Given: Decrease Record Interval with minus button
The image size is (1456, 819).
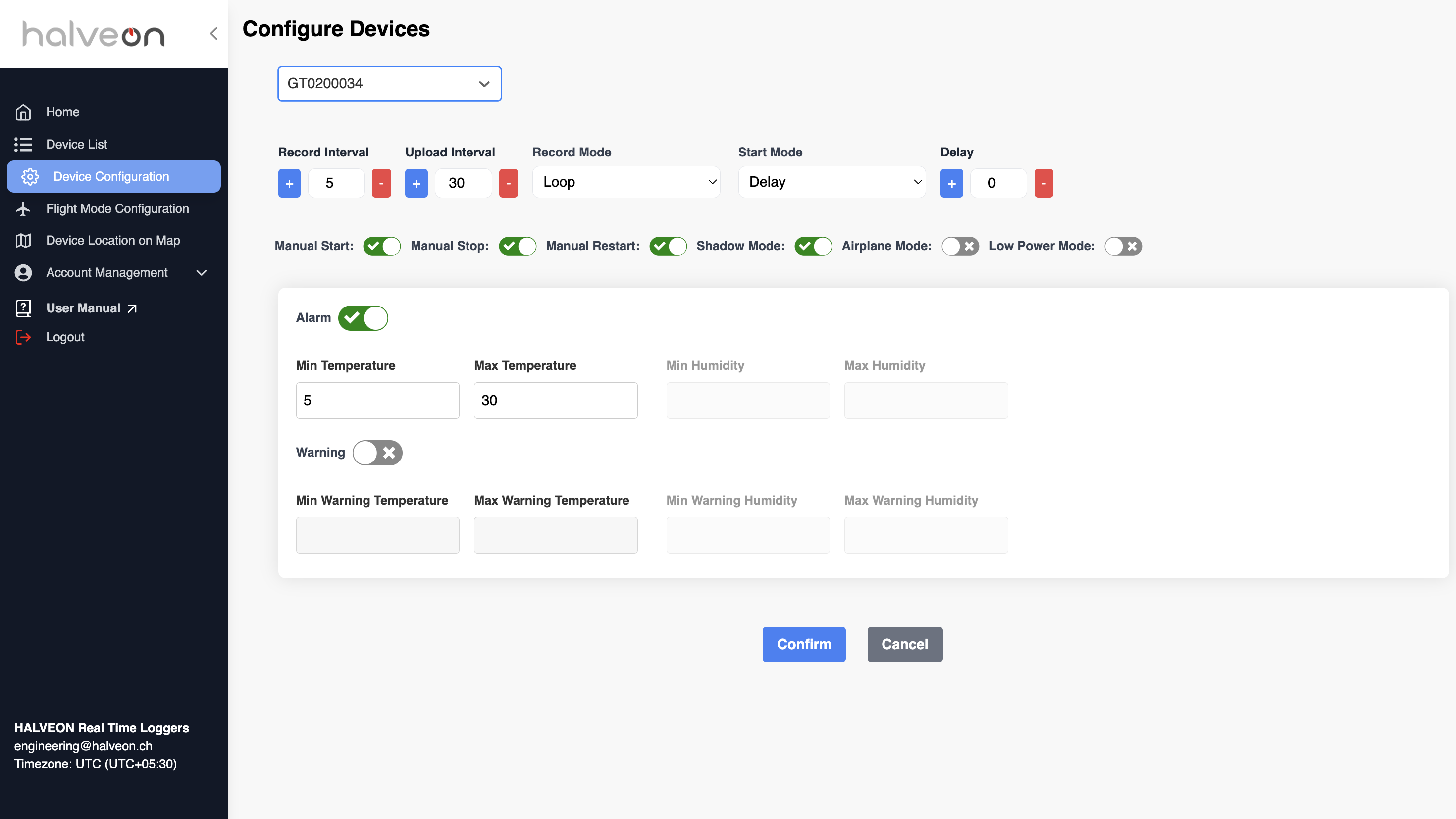Looking at the screenshot, I should pos(381,183).
